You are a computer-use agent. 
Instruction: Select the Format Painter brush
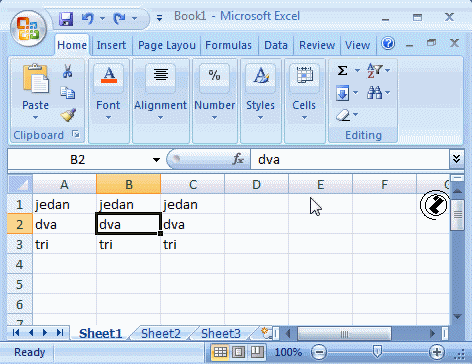[68, 115]
